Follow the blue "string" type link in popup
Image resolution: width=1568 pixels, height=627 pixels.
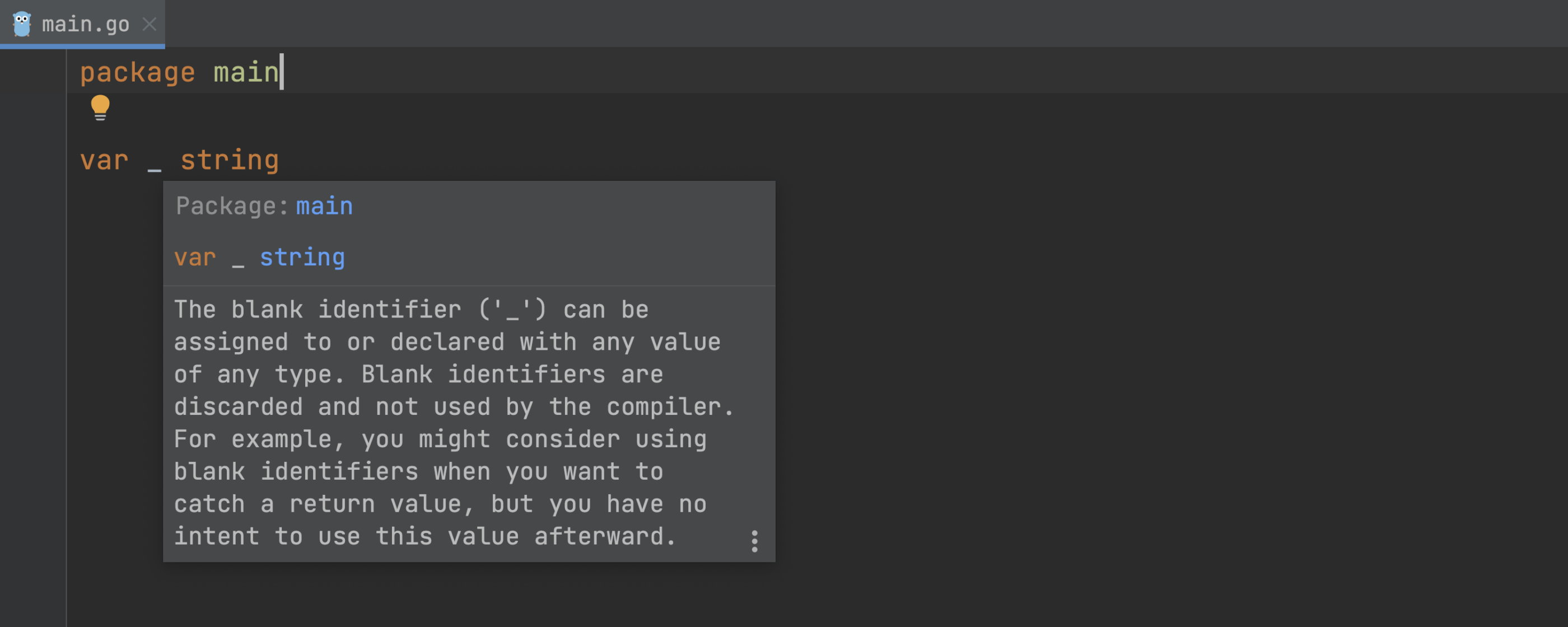[x=302, y=258]
